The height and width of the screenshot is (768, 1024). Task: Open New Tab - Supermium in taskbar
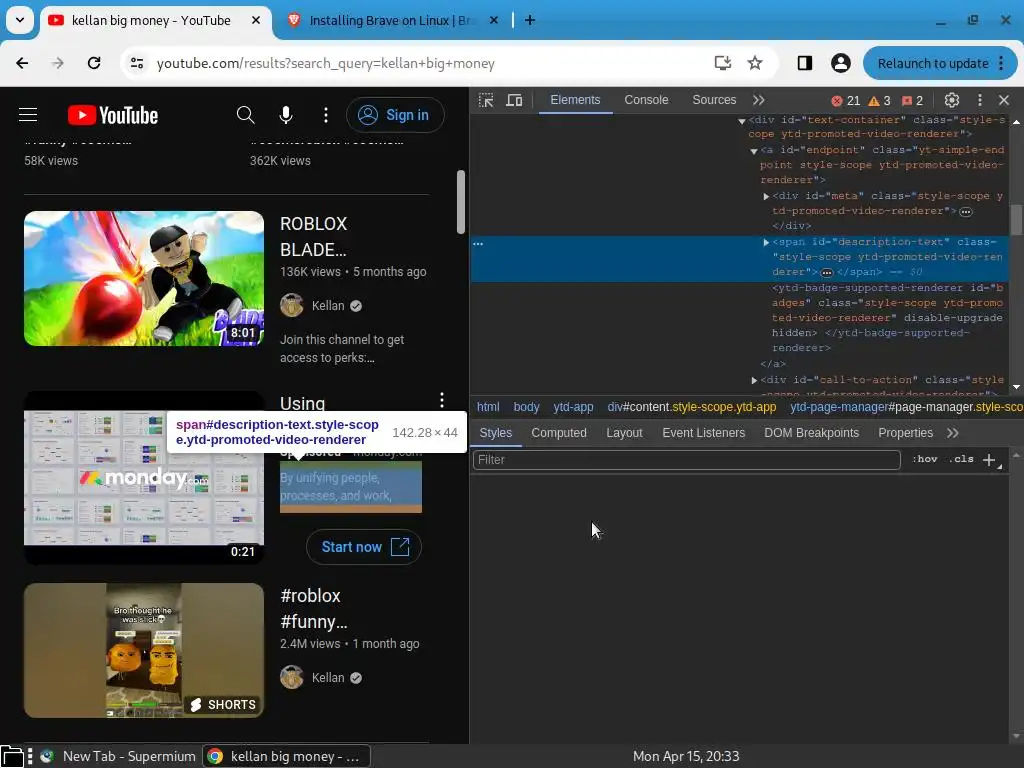tap(118, 756)
